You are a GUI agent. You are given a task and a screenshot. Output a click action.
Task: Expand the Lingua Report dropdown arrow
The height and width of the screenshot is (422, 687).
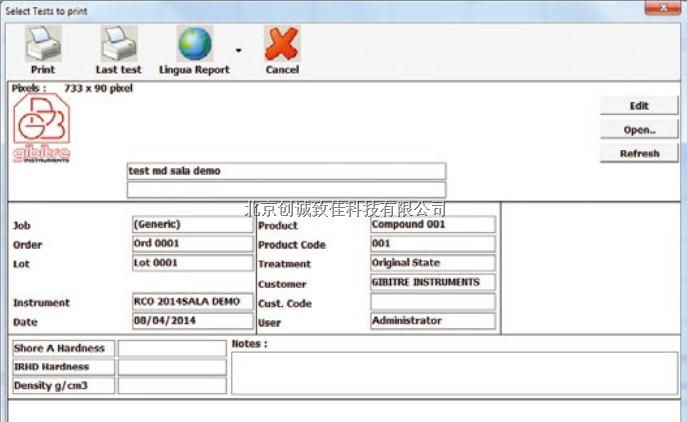click(x=238, y=48)
